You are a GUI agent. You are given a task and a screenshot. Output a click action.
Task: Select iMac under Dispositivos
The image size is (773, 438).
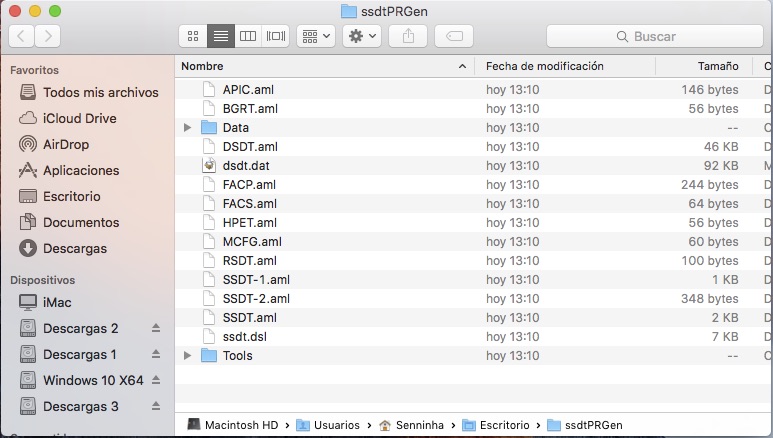coord(45,302)
